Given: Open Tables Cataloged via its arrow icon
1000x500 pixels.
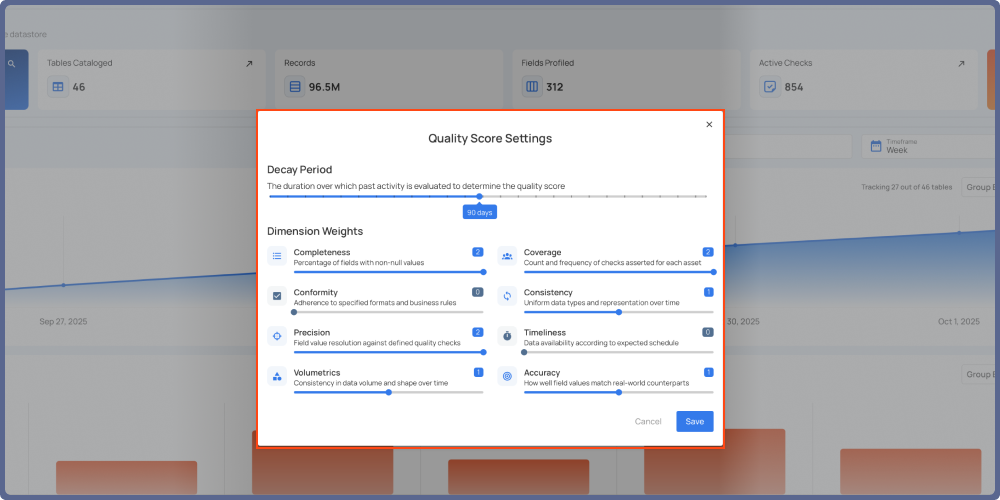Looking at the screenshot, I should click(x=249, y=64).
